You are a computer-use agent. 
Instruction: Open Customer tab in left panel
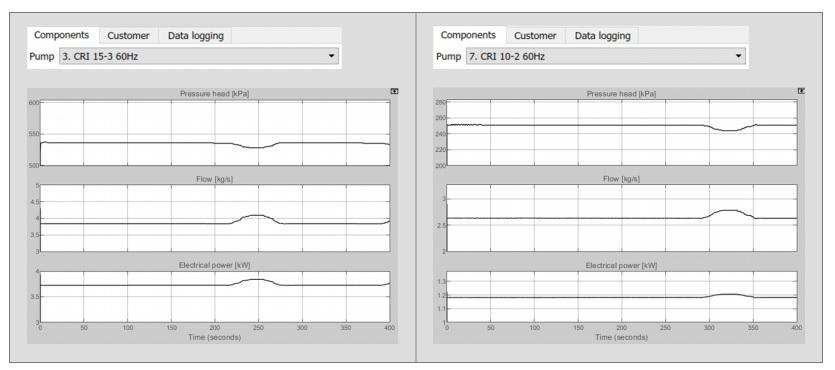tap(128, 36)
